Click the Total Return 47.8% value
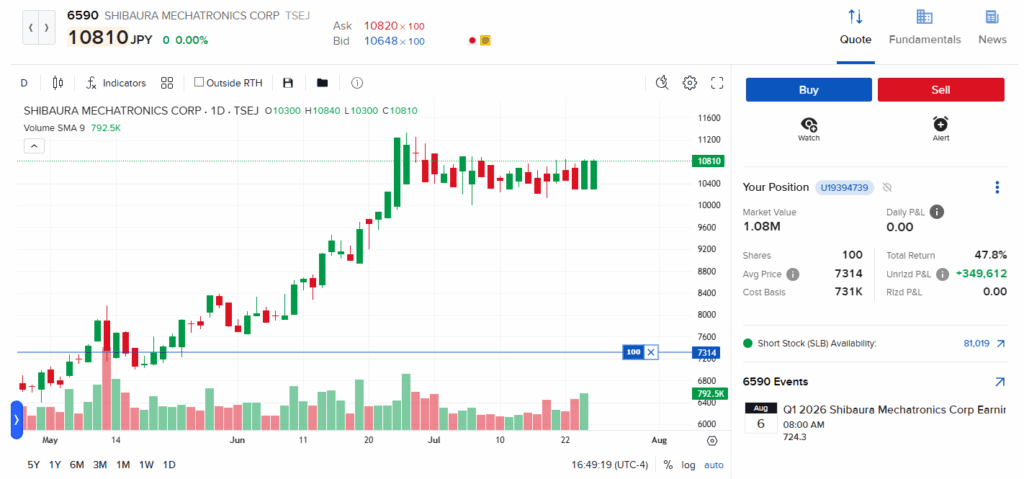This screenshot has height=479, width=1024. pyautogui.click(x=990, y=256)
